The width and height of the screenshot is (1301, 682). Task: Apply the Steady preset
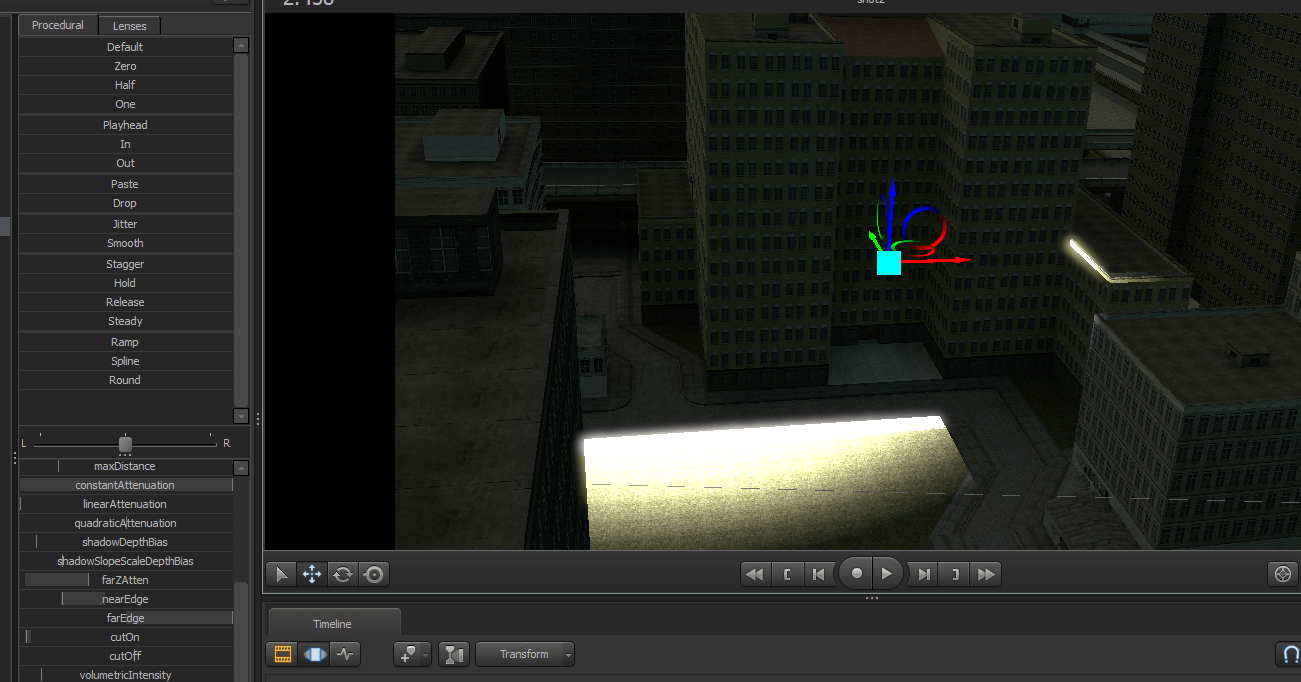(125, 321)
